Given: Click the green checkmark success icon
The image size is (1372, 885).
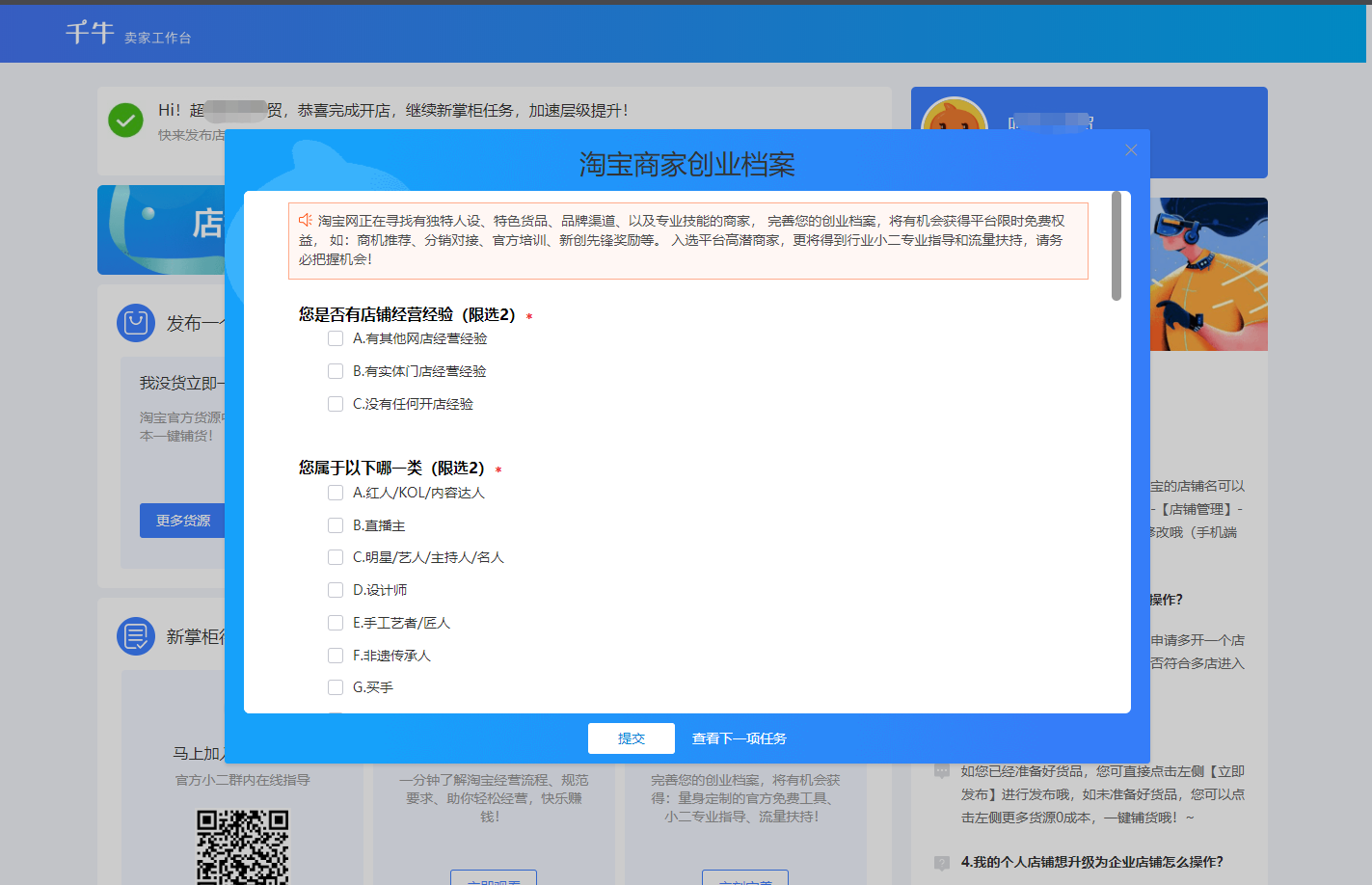Looking at the screenshot, I should (x=125, y=120).
